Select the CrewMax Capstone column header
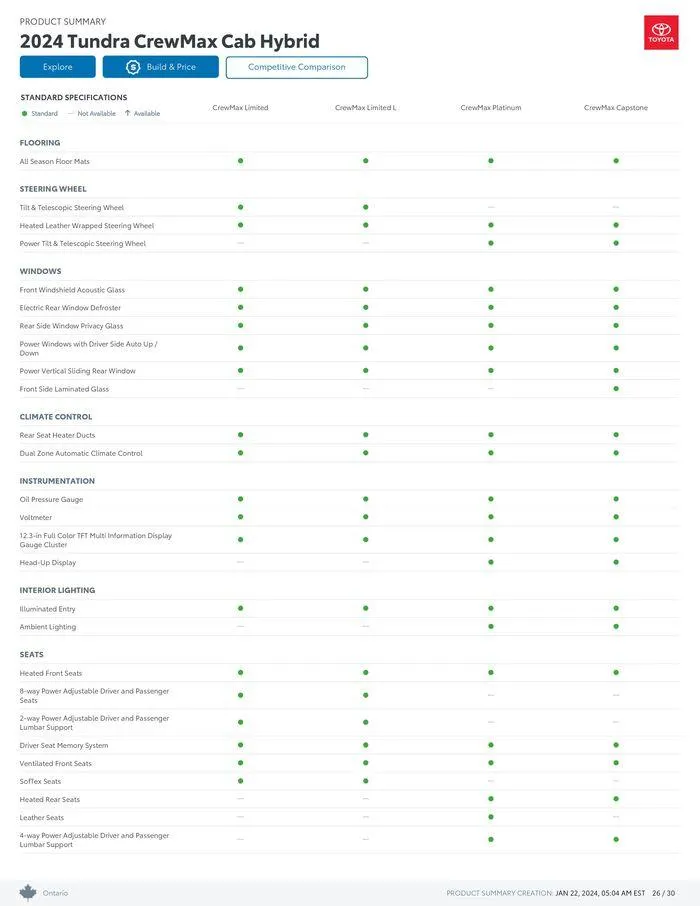This screenshot has height=906, width=700. click(x=616, y=108)
